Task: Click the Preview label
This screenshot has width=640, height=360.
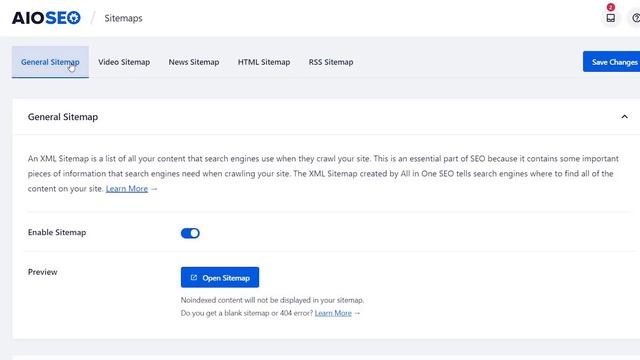Action: pyautogui.click(x=42, y=272)
